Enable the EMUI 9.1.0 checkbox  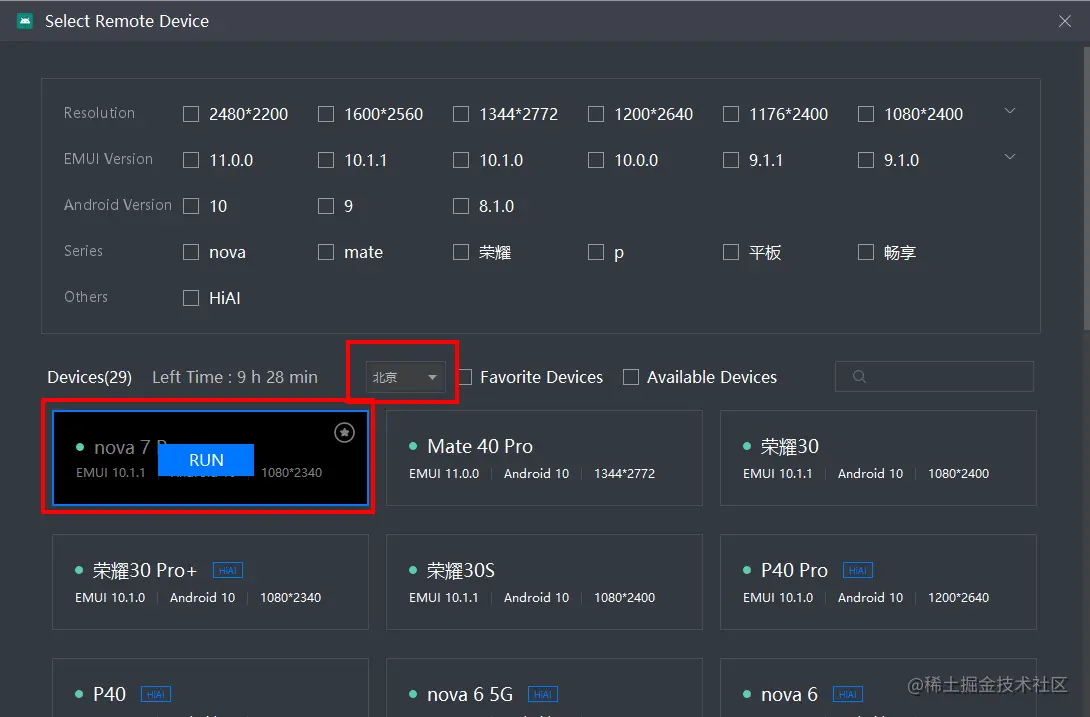coord(865,160)
